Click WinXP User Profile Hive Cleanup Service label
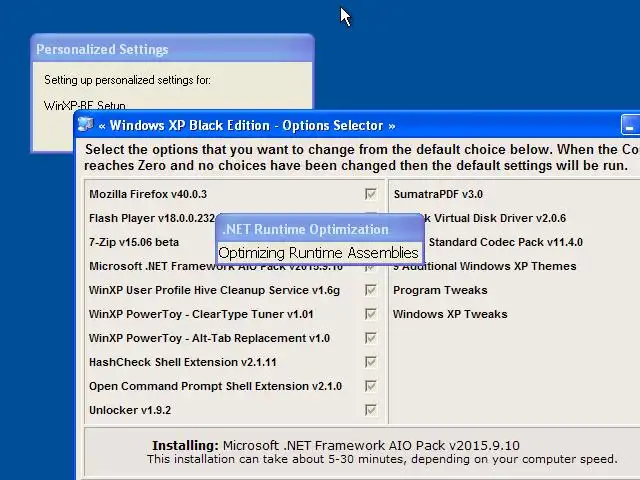 click(214, 290)
